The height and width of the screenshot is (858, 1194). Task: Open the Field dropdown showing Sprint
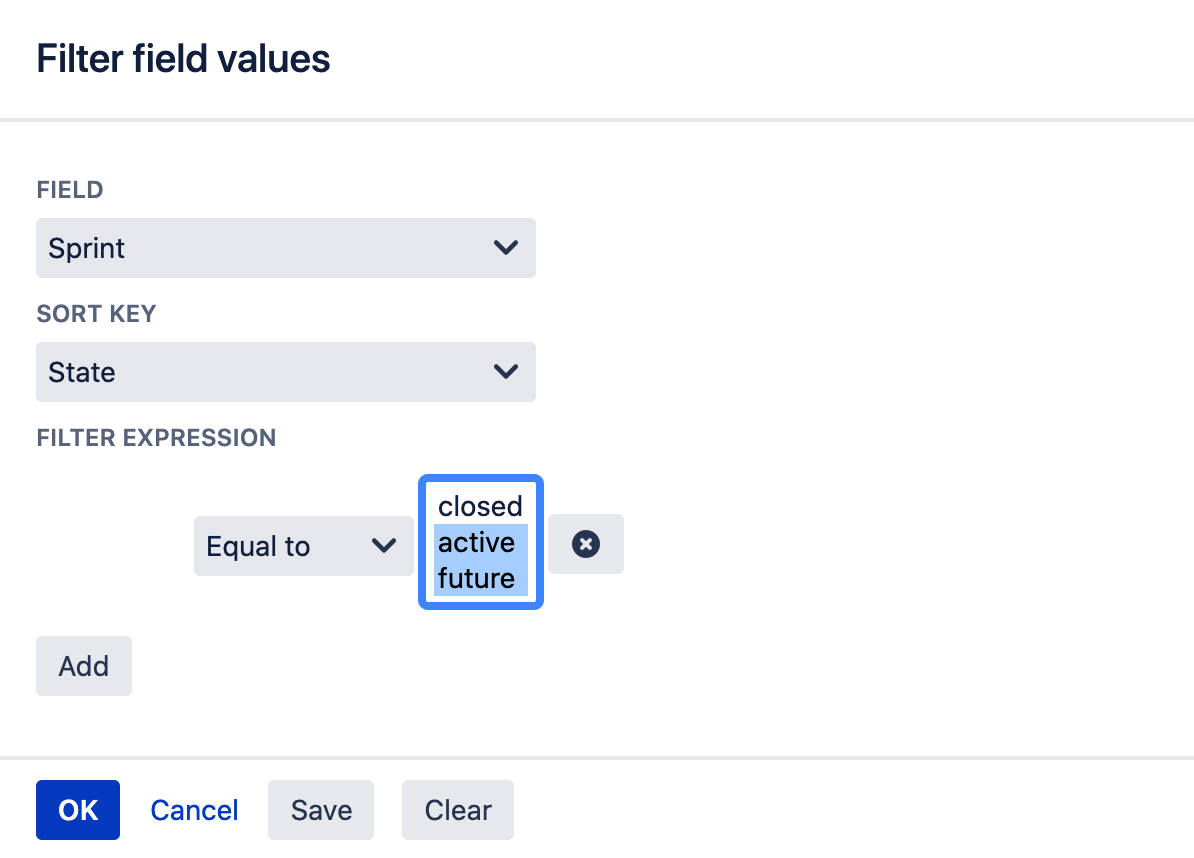pyautogui.click(x=286, y=248)
